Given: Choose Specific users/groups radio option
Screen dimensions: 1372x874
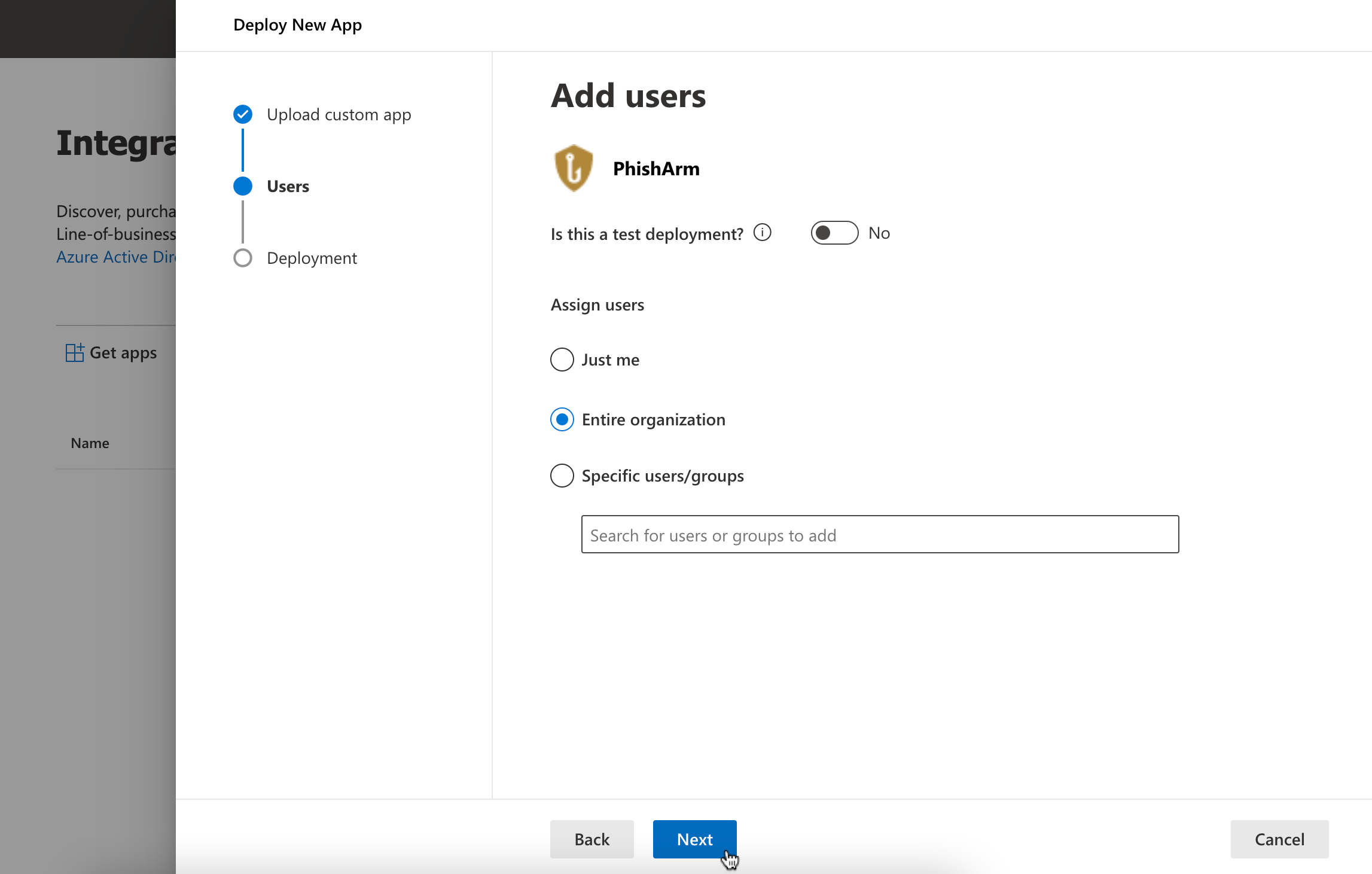Looking at the screenshot, I should coord(562,476).
